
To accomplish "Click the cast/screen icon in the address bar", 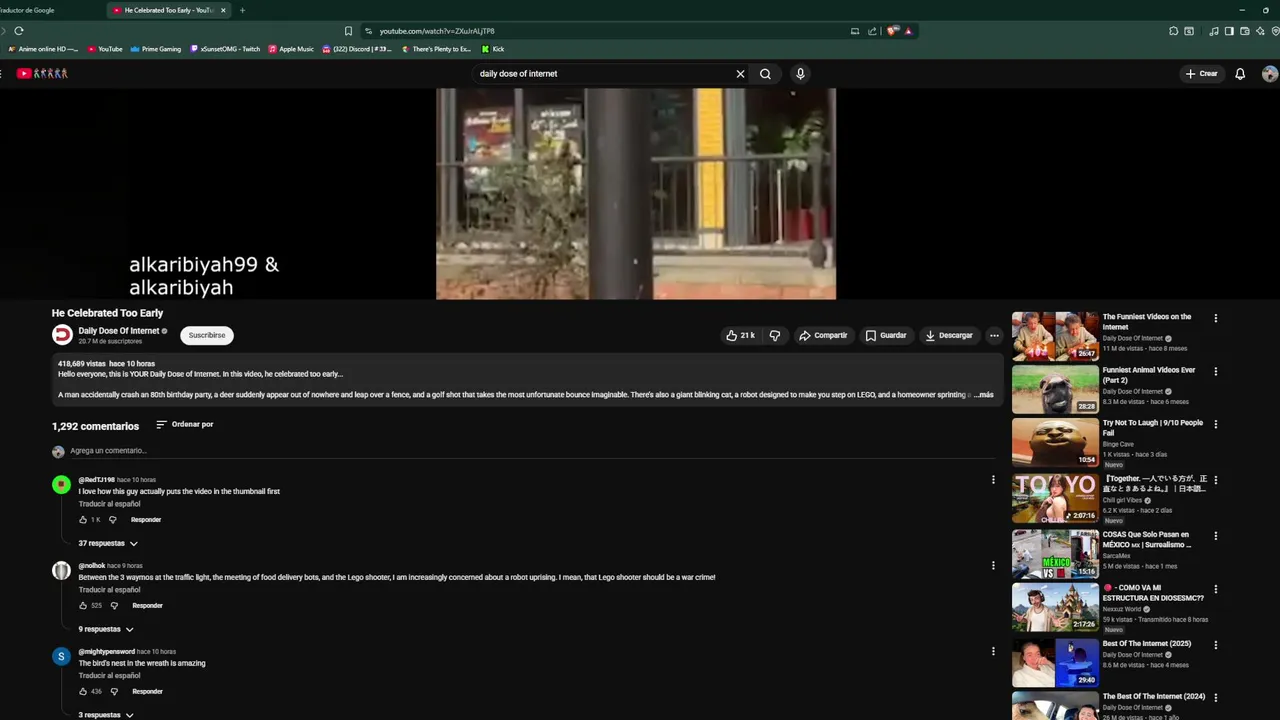I will 855,31.
